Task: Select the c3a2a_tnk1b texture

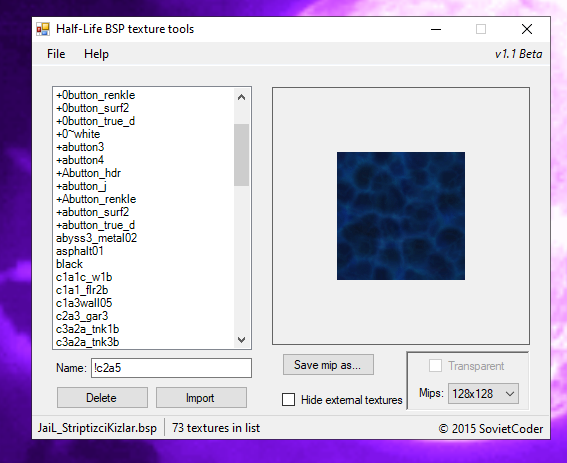Action: pos(88,329)
